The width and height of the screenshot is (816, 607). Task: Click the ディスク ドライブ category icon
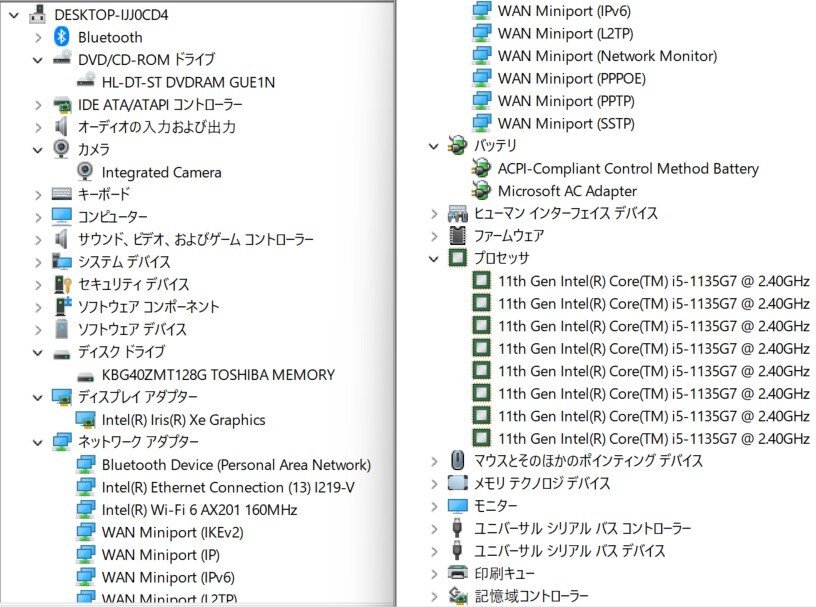pyautogui.click(x=61, y=354)
